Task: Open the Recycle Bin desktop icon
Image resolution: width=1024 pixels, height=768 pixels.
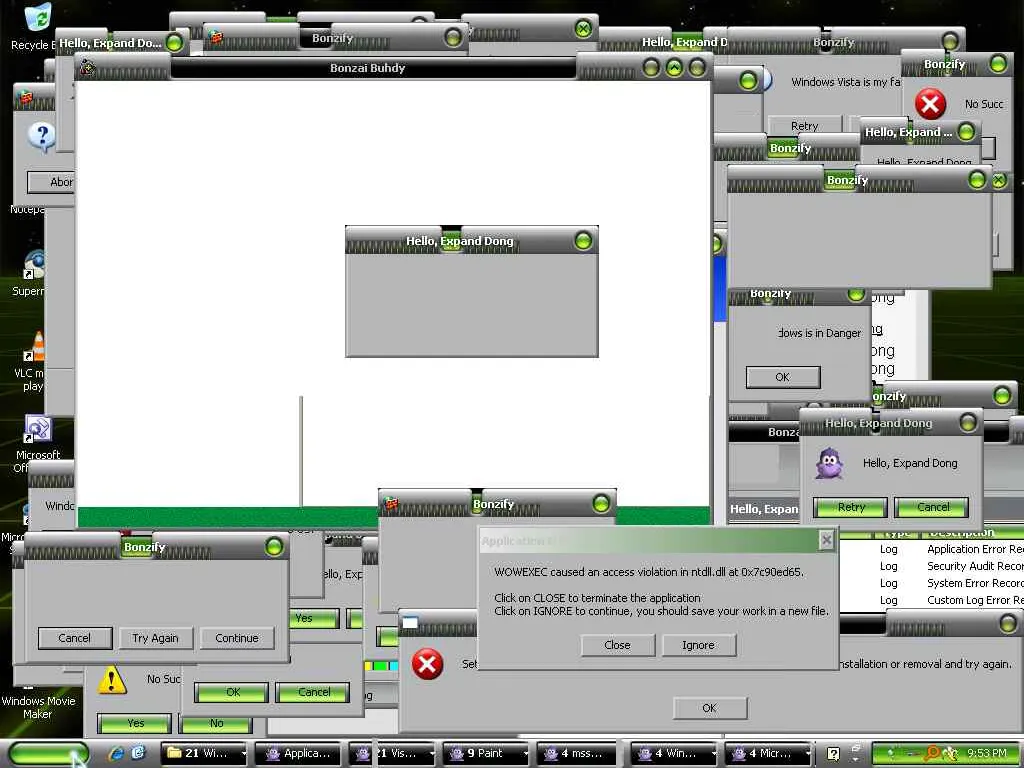Action: [36, 18]
